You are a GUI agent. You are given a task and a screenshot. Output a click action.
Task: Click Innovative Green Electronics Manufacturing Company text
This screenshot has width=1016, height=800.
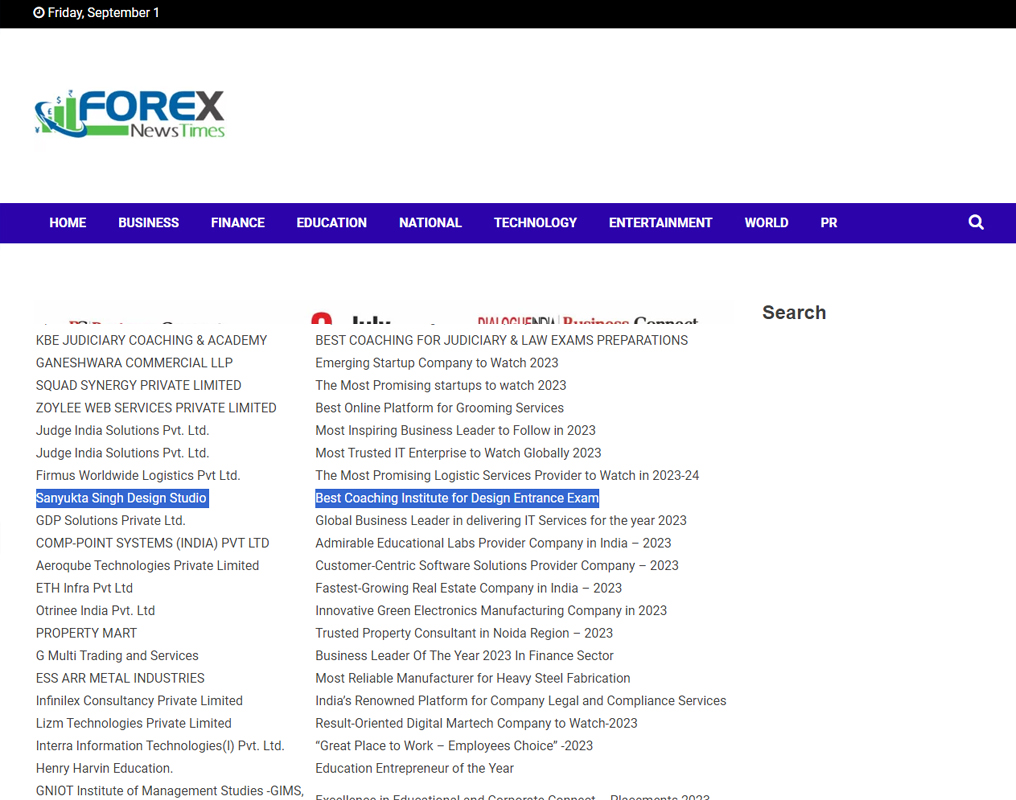pos(491,611)
